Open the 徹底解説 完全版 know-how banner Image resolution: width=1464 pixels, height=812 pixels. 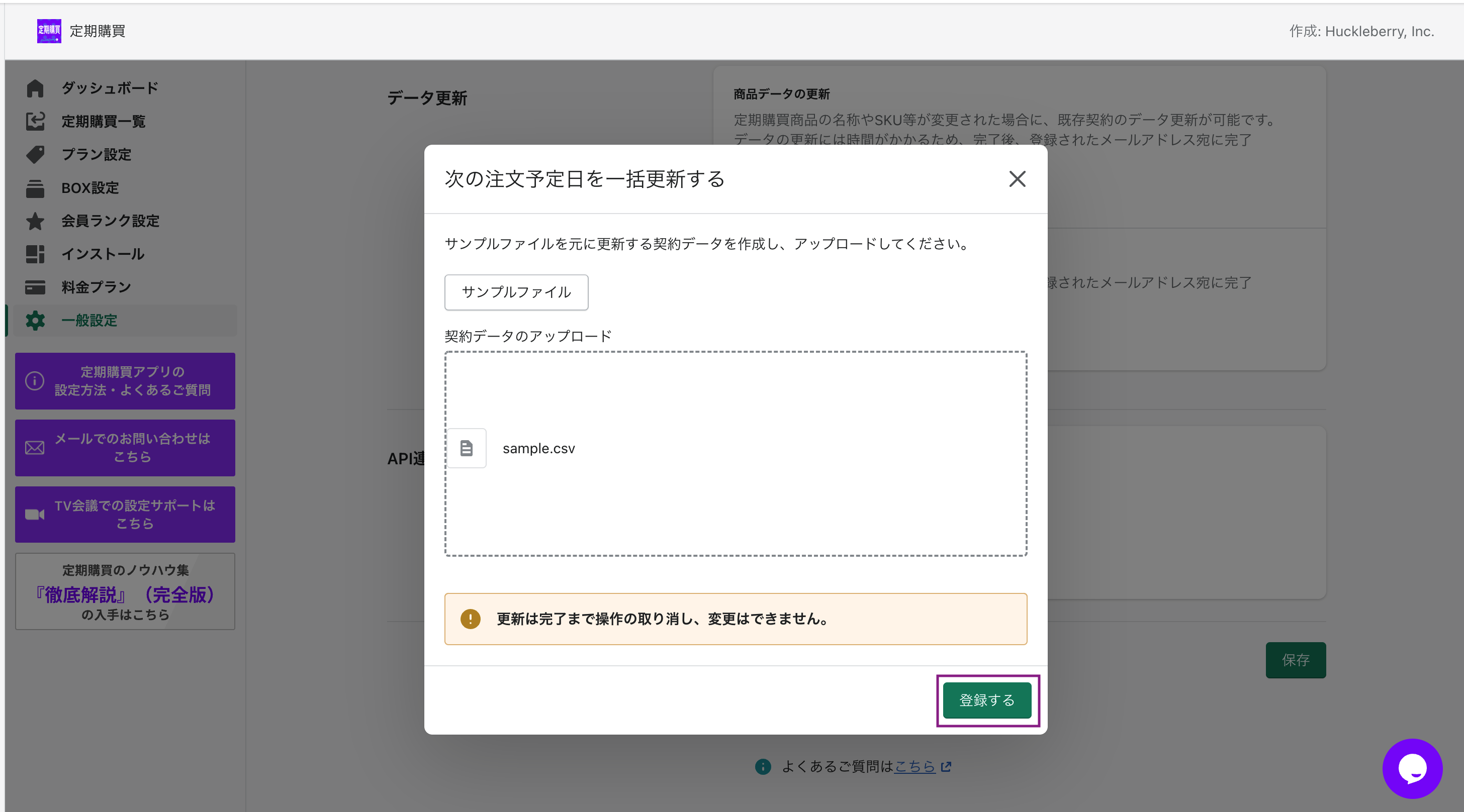point(125,591)
